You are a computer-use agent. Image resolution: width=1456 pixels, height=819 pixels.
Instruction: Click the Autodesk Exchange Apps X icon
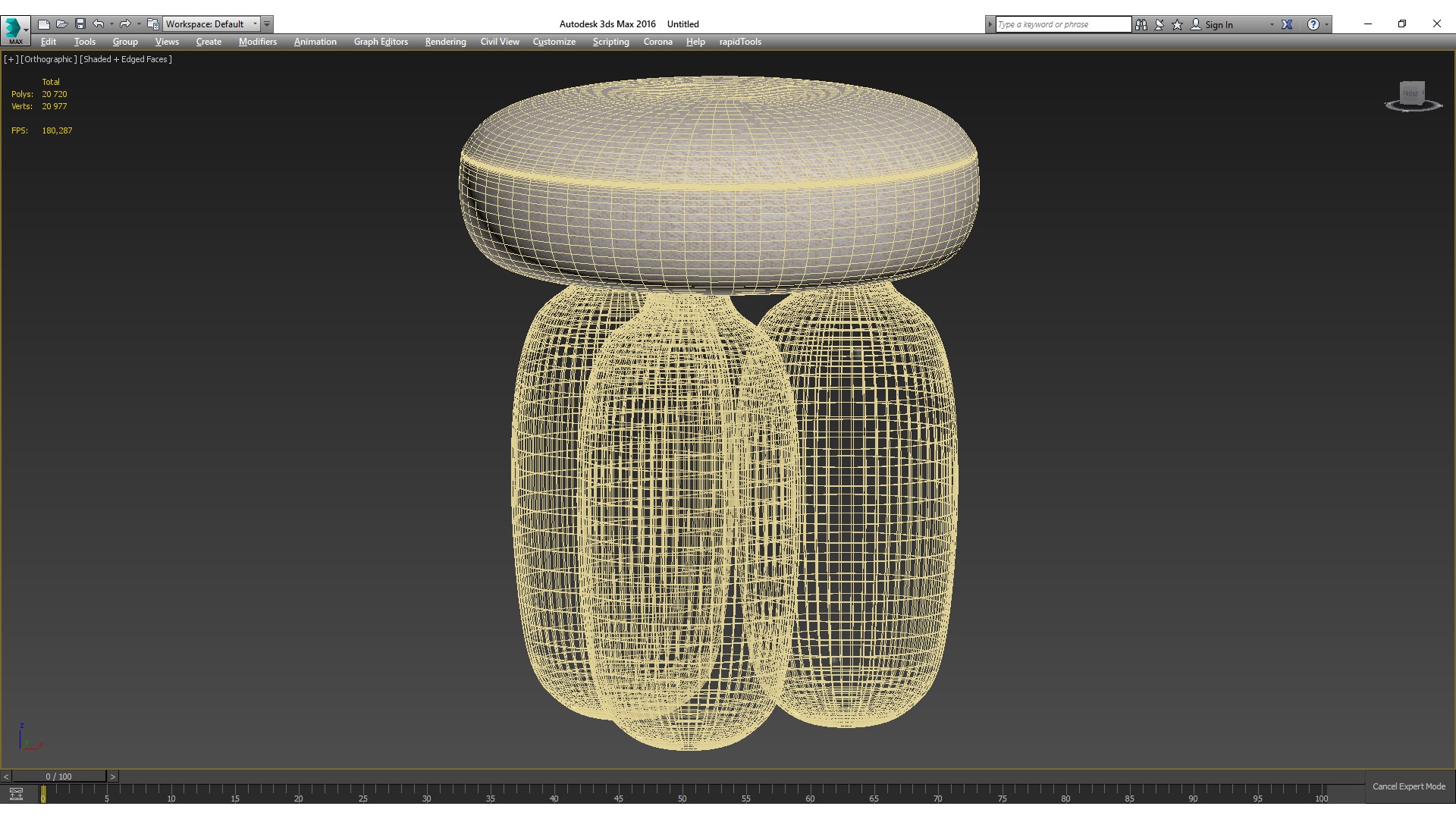click(x=1287, y=24)
